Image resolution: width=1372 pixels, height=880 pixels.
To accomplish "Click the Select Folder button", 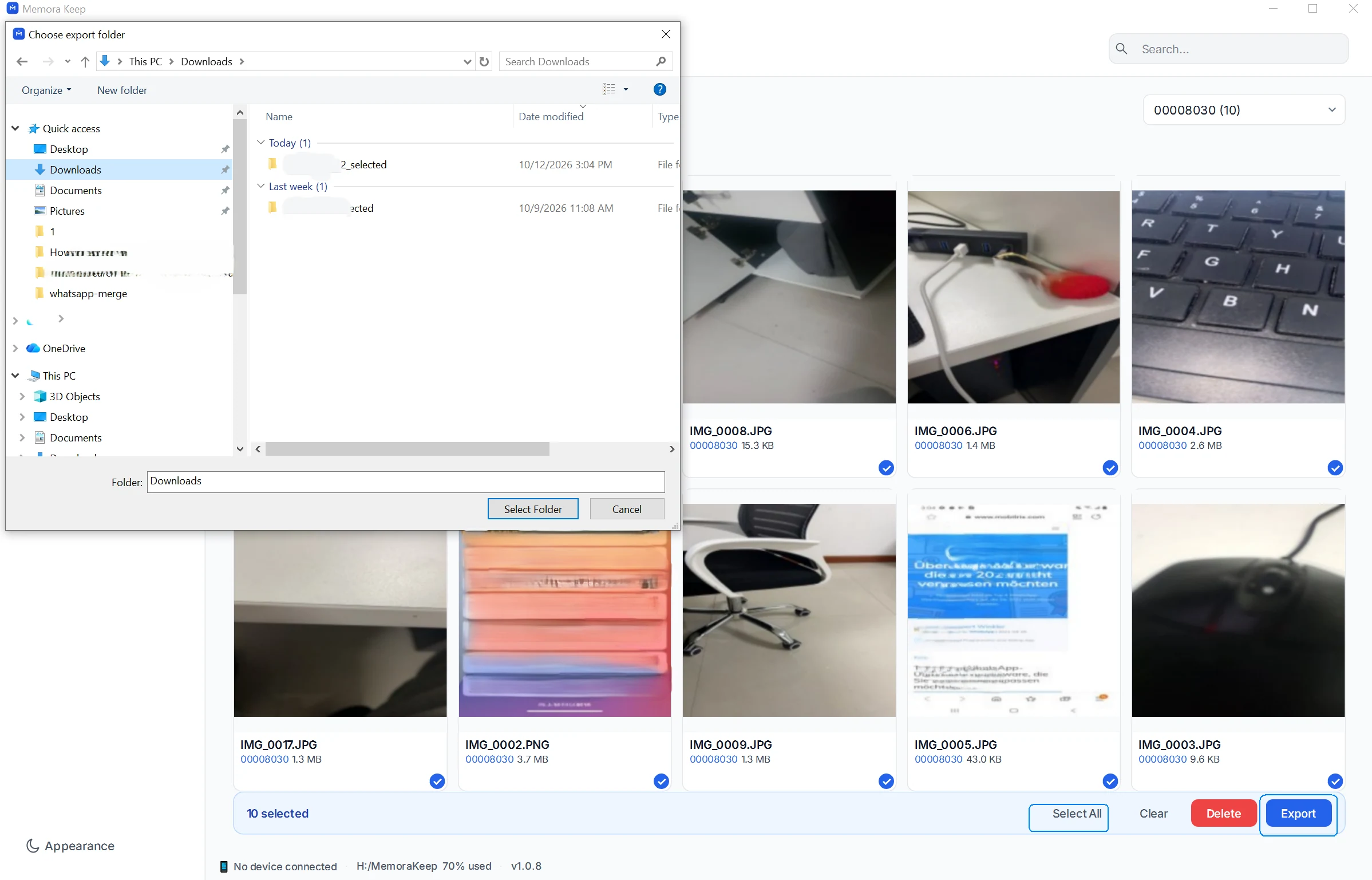I will 533,509.
